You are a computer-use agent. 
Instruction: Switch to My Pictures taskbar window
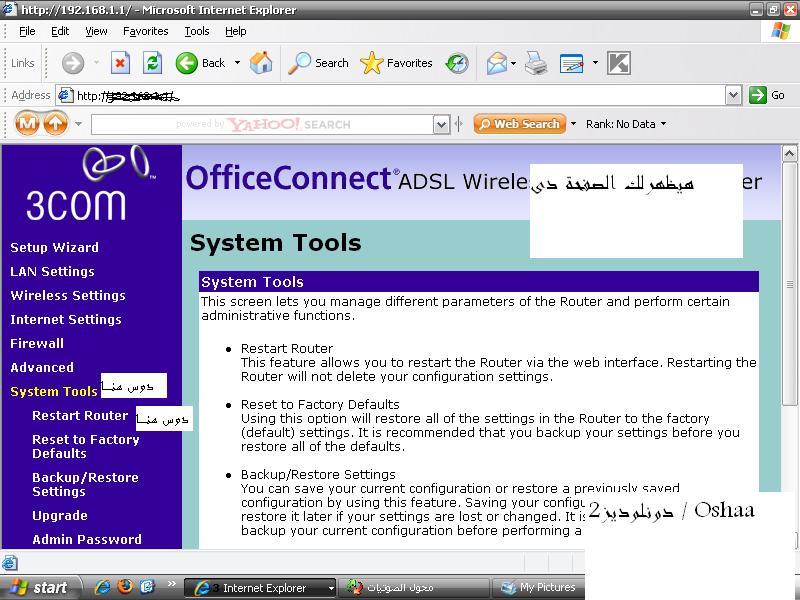538,588
